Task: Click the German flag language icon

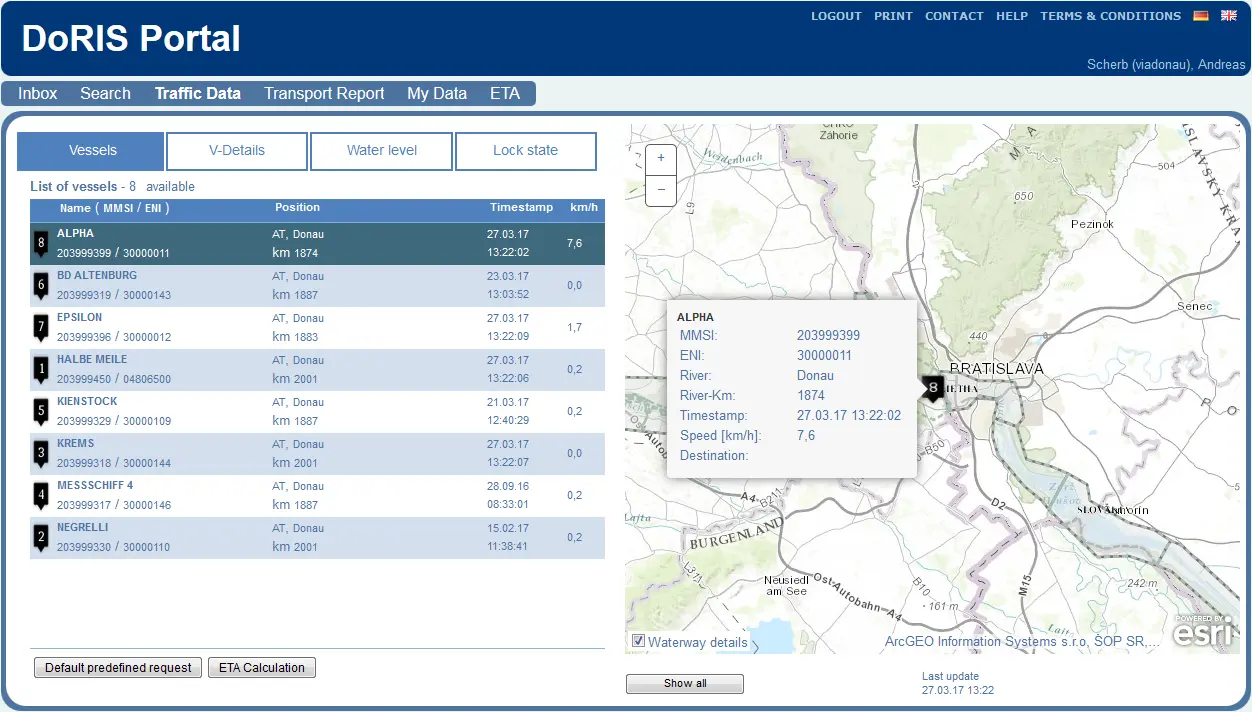Action: tap(1201, 16)
